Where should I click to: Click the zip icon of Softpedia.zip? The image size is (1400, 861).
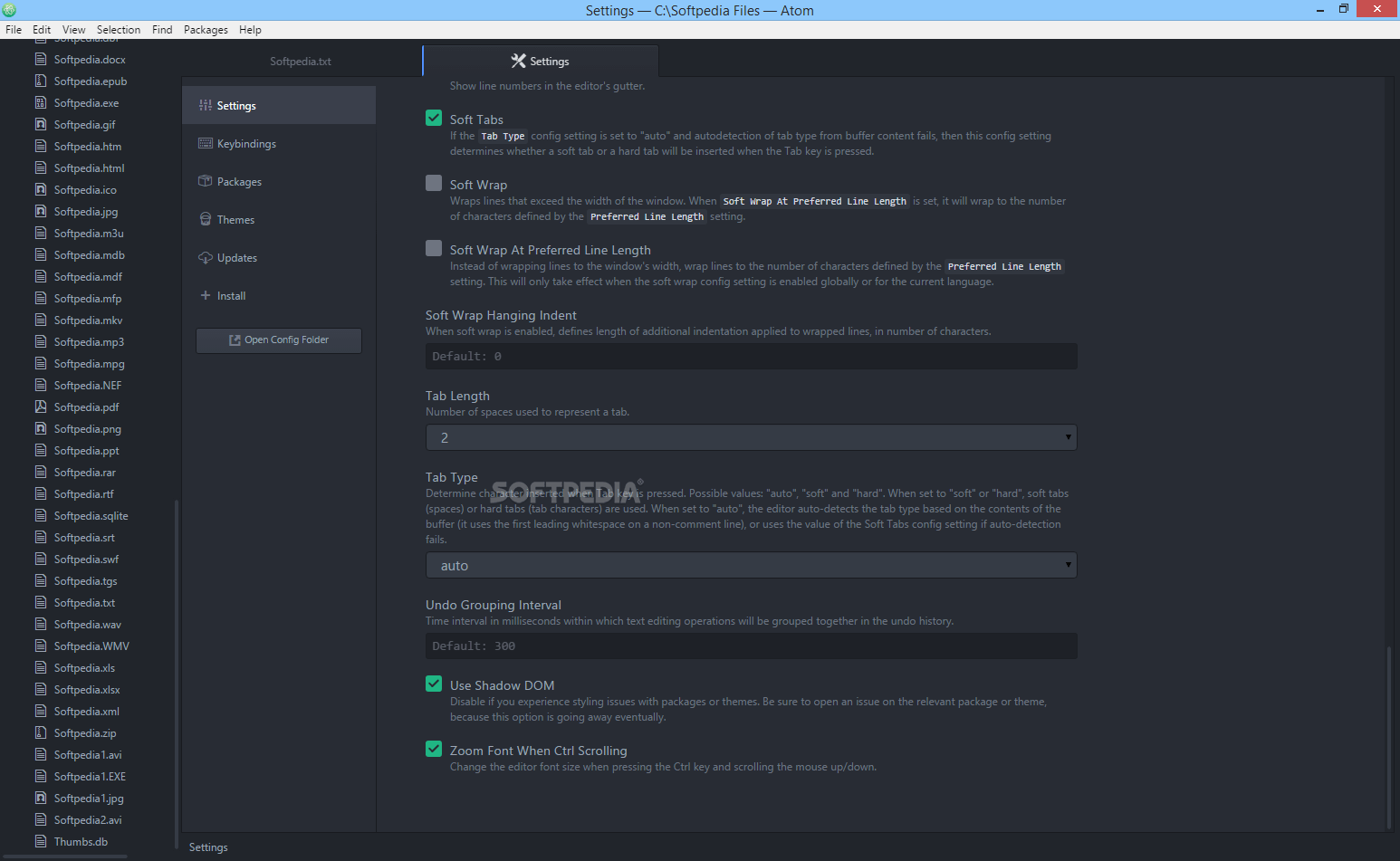tap(41, 732)
